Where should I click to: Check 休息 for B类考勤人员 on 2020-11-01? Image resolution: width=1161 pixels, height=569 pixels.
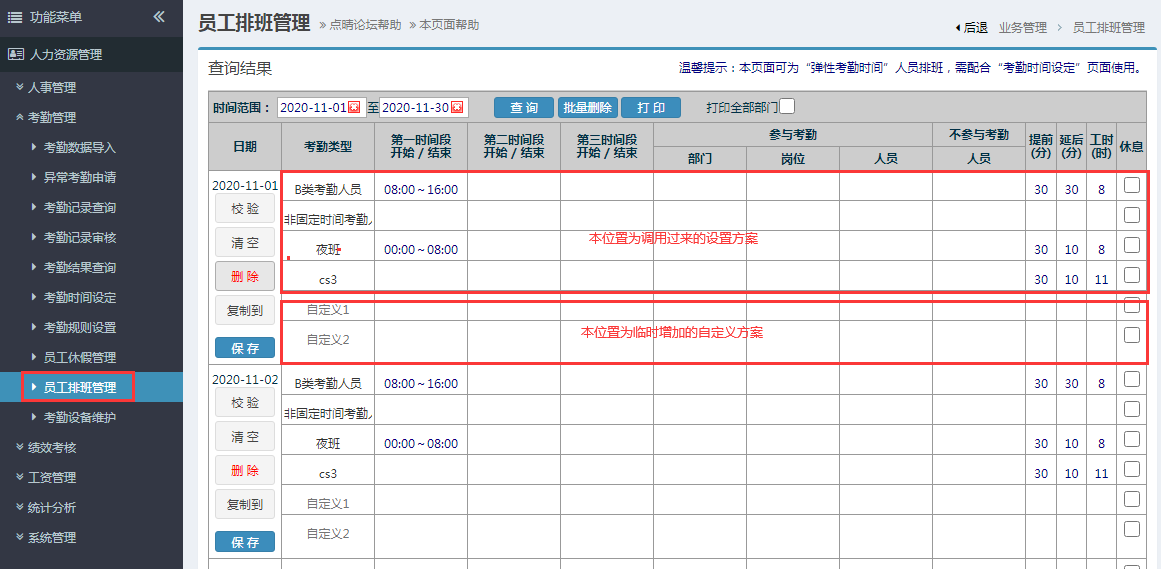point(1131,185)
